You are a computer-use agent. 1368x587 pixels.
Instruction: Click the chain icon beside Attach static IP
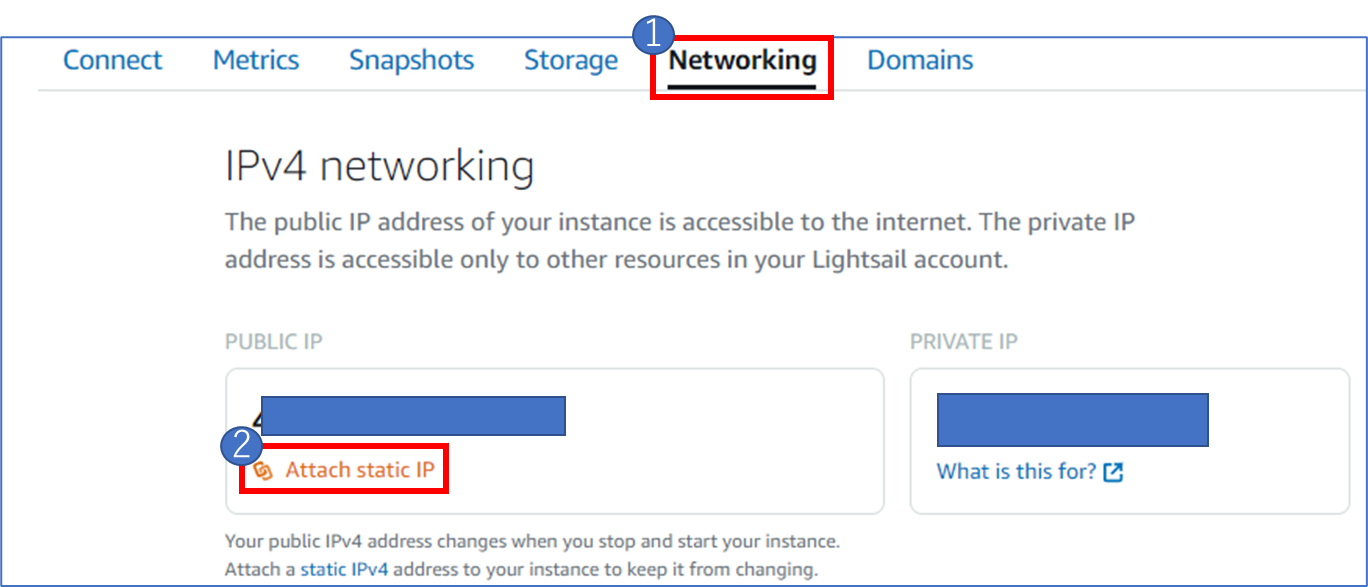264,470
